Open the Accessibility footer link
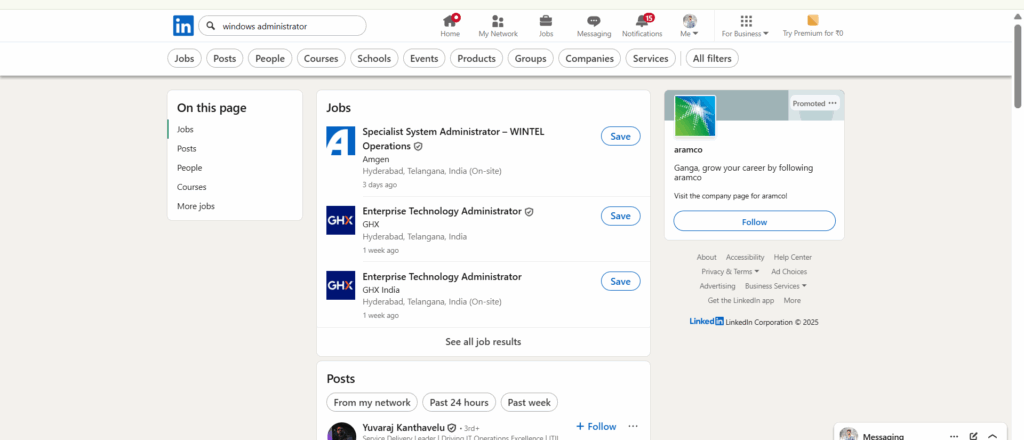 (745, 257)
